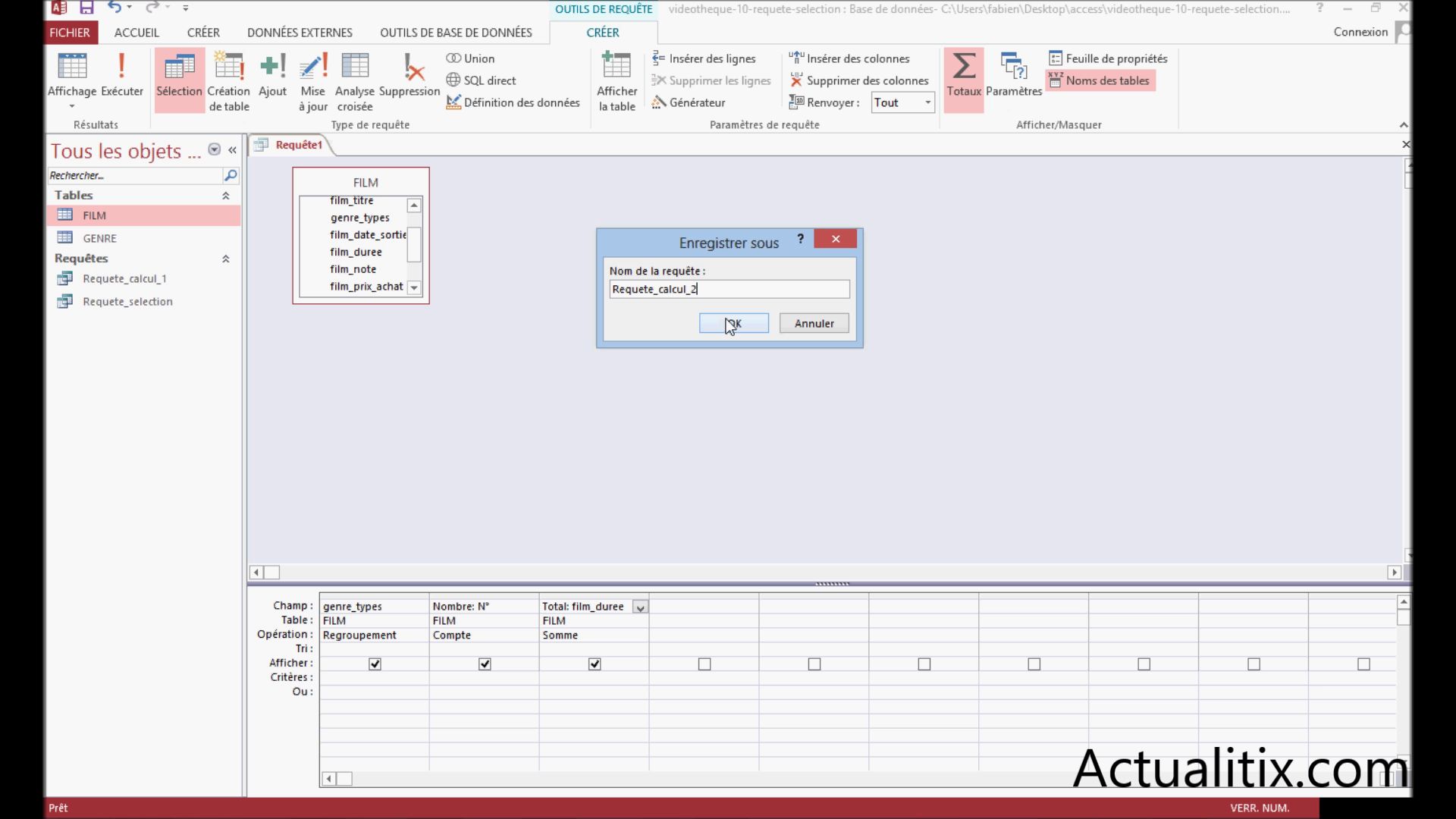Collapse navigation pane with double chevron
1456x819 pixels.
pyautogui.click(x=232, y=150)
